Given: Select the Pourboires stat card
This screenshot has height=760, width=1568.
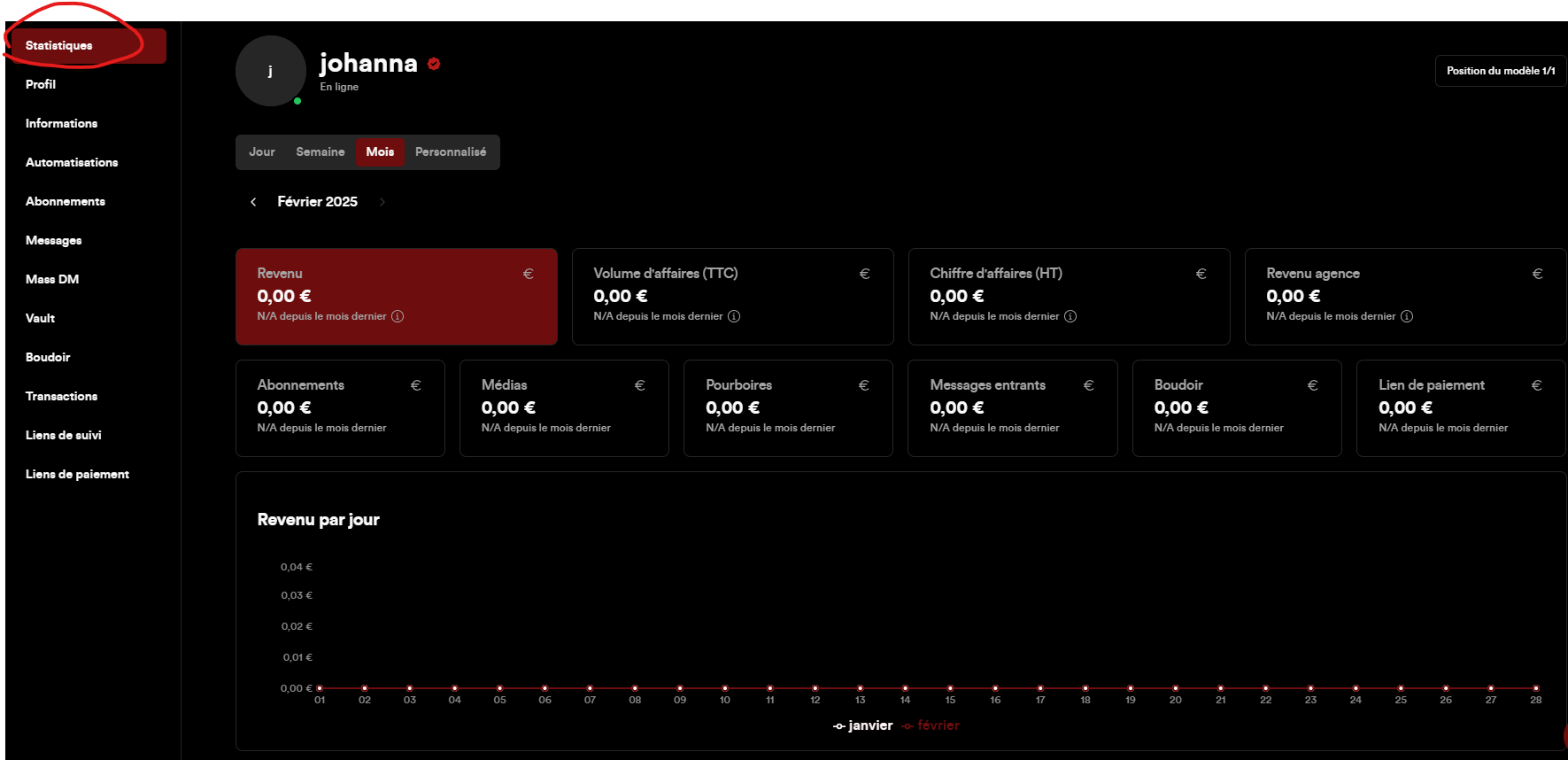Looking at the screenshot, I should pyautogui.click(x=788, y=408).
